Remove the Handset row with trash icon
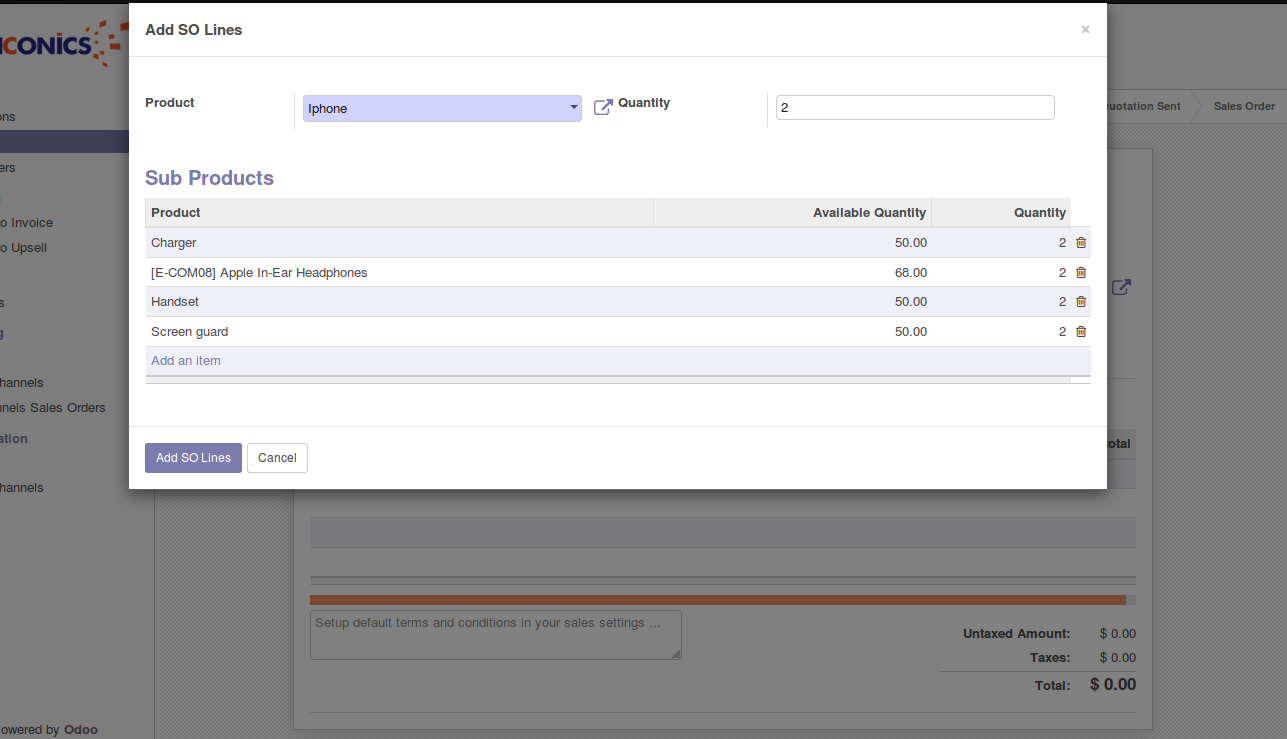 (x=1081, y=302)
